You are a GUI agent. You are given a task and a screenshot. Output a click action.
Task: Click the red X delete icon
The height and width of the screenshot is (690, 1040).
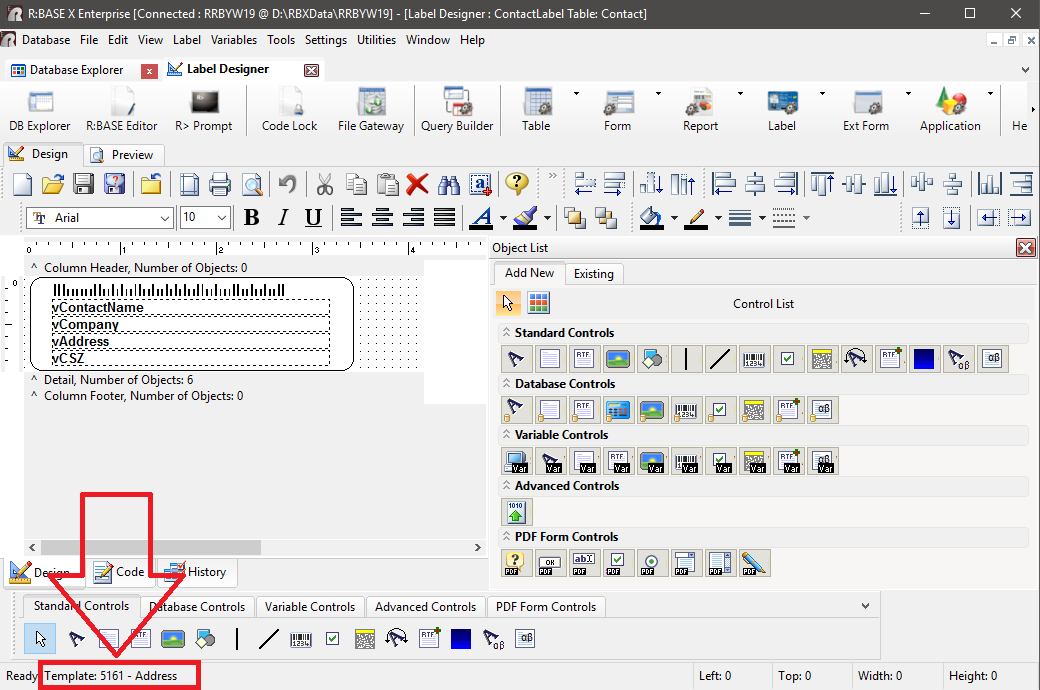tap(417, 185)
